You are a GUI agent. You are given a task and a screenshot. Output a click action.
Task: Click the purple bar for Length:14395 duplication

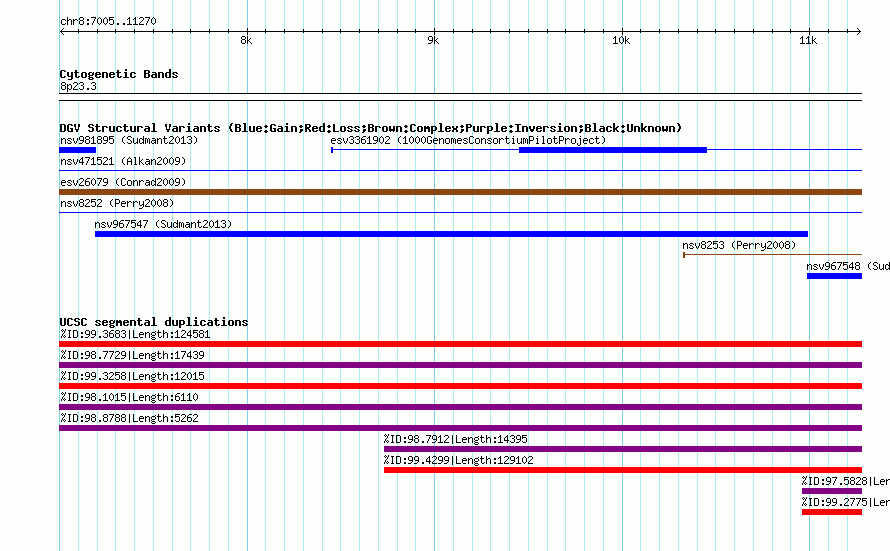click(x=623, y=449)
